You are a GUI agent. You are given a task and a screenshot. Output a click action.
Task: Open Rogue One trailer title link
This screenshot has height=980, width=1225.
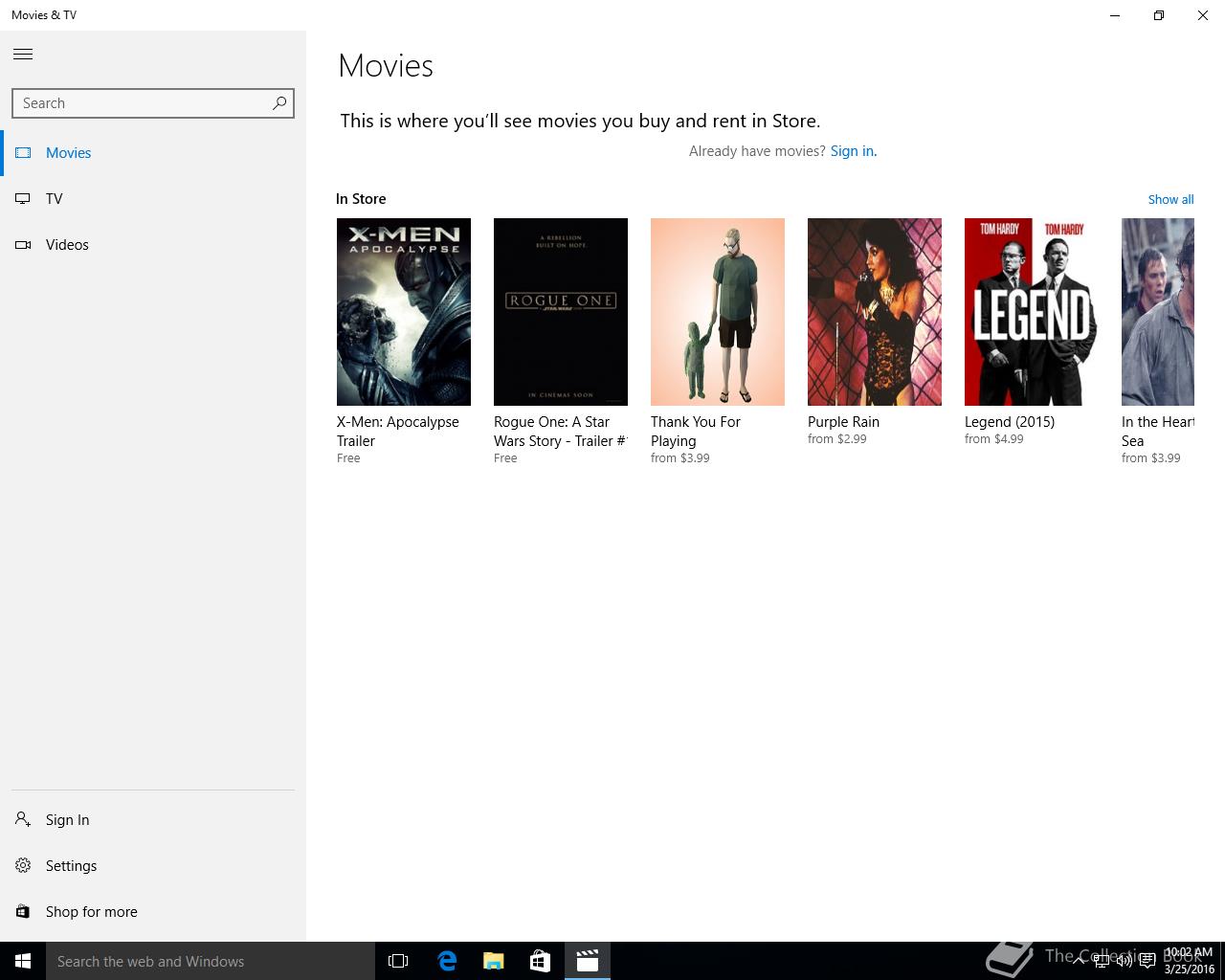(560, 432)
